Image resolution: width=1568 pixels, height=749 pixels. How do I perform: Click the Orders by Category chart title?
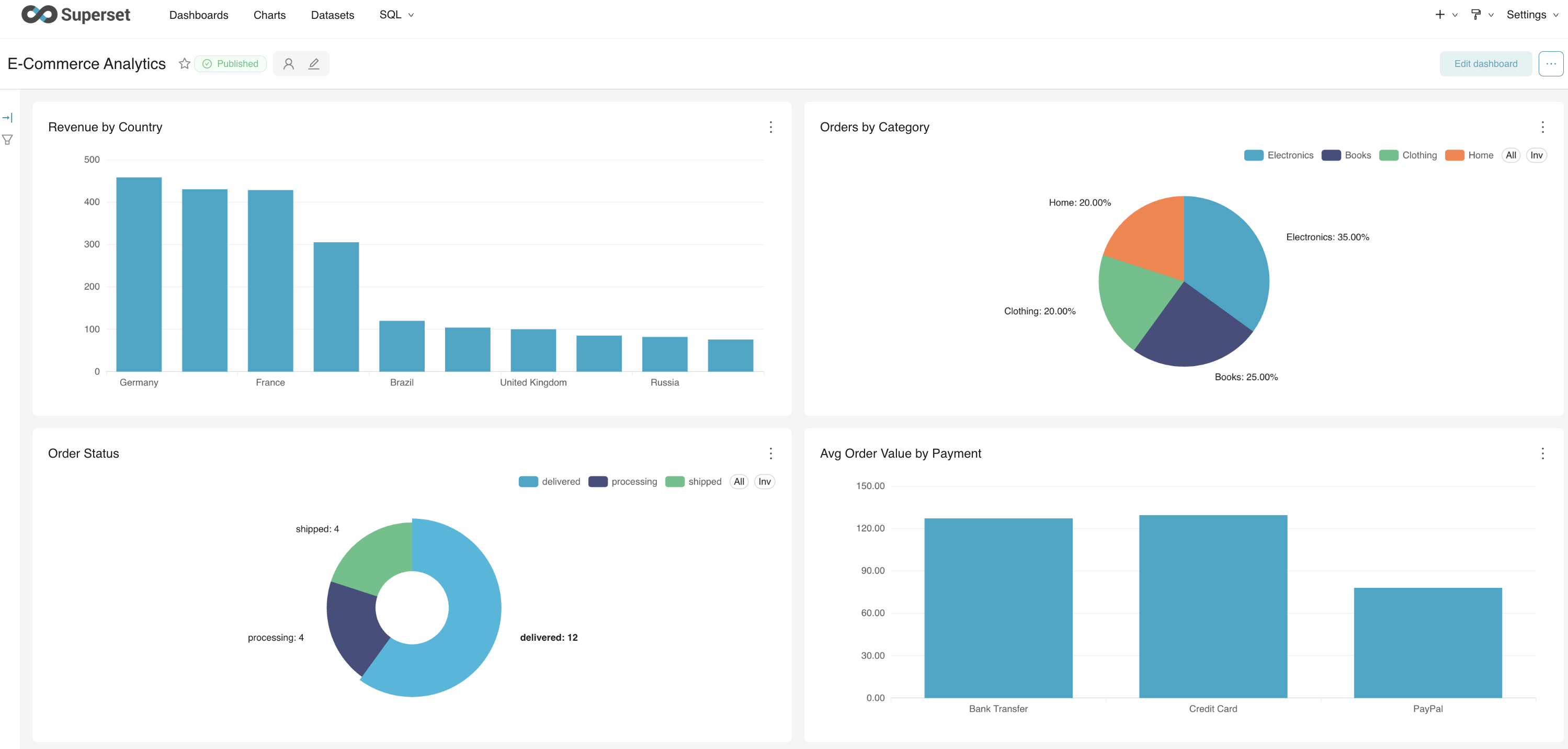[874, 127]
